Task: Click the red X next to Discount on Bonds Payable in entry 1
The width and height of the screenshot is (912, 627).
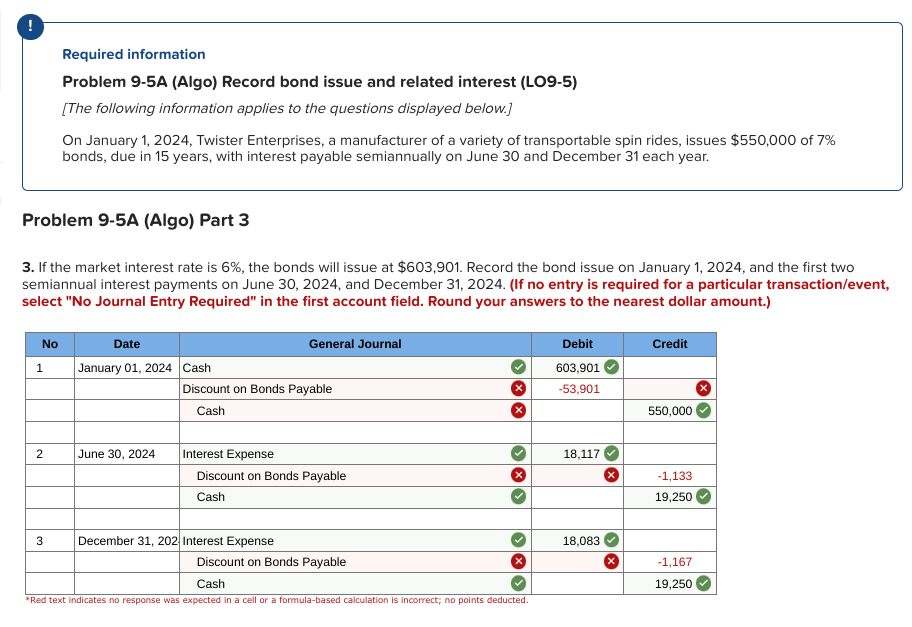Action: click(x=518, y=389)
